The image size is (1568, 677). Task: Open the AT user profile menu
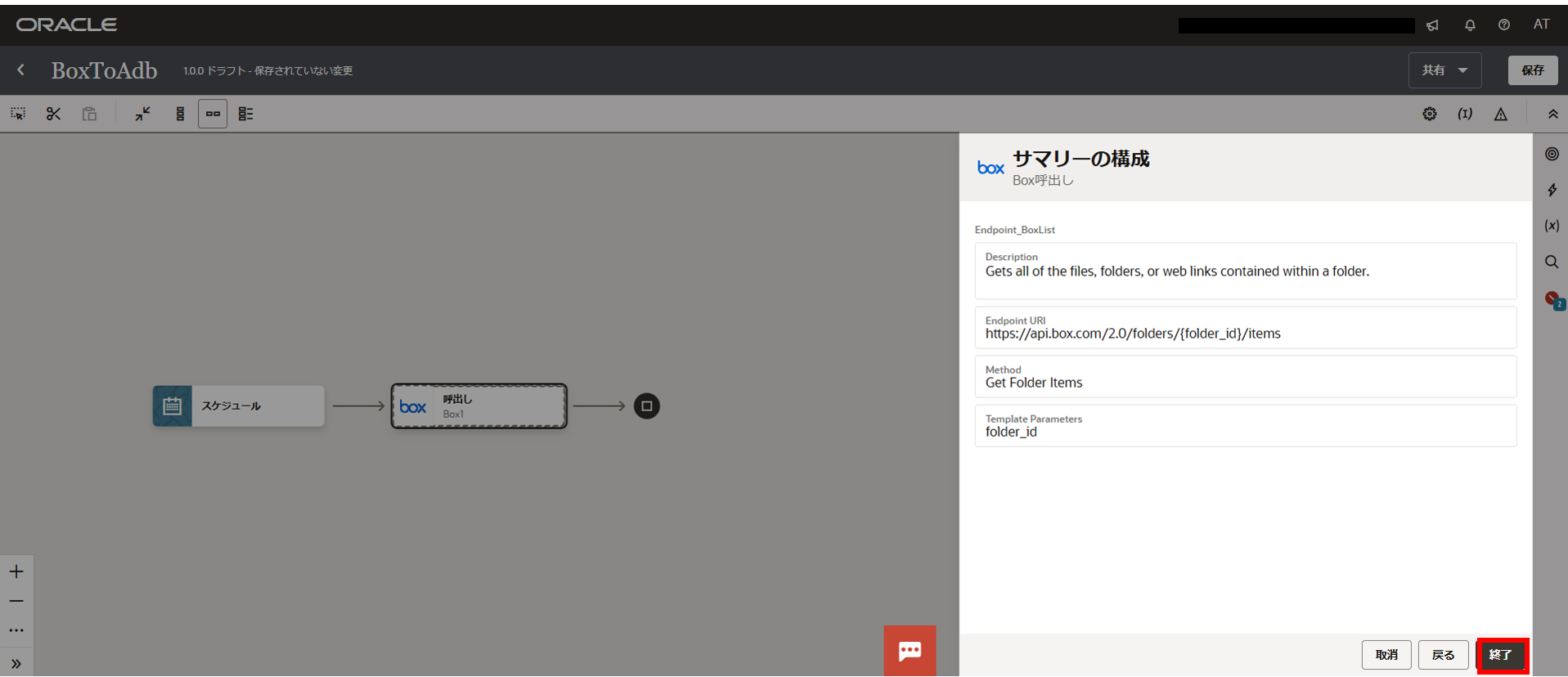1542,25
